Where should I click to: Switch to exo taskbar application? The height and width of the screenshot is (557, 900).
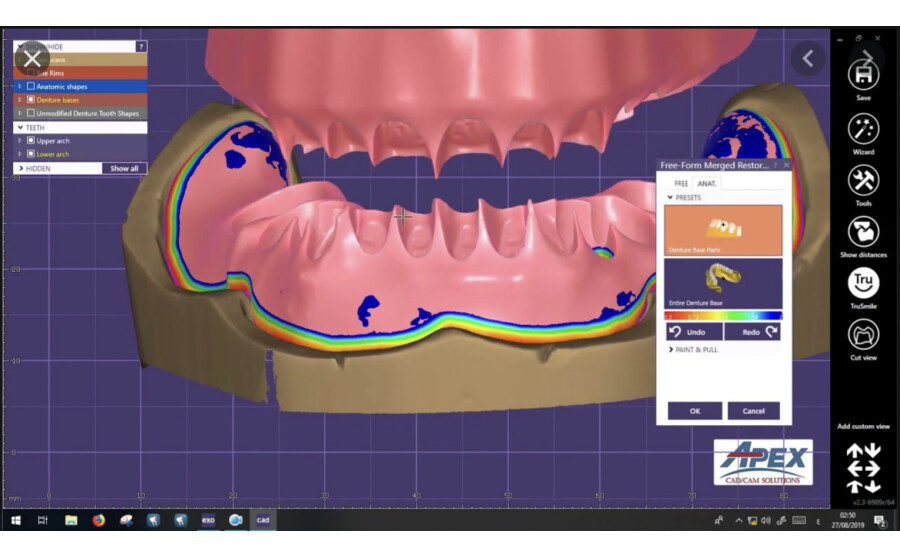coord(208,520)
